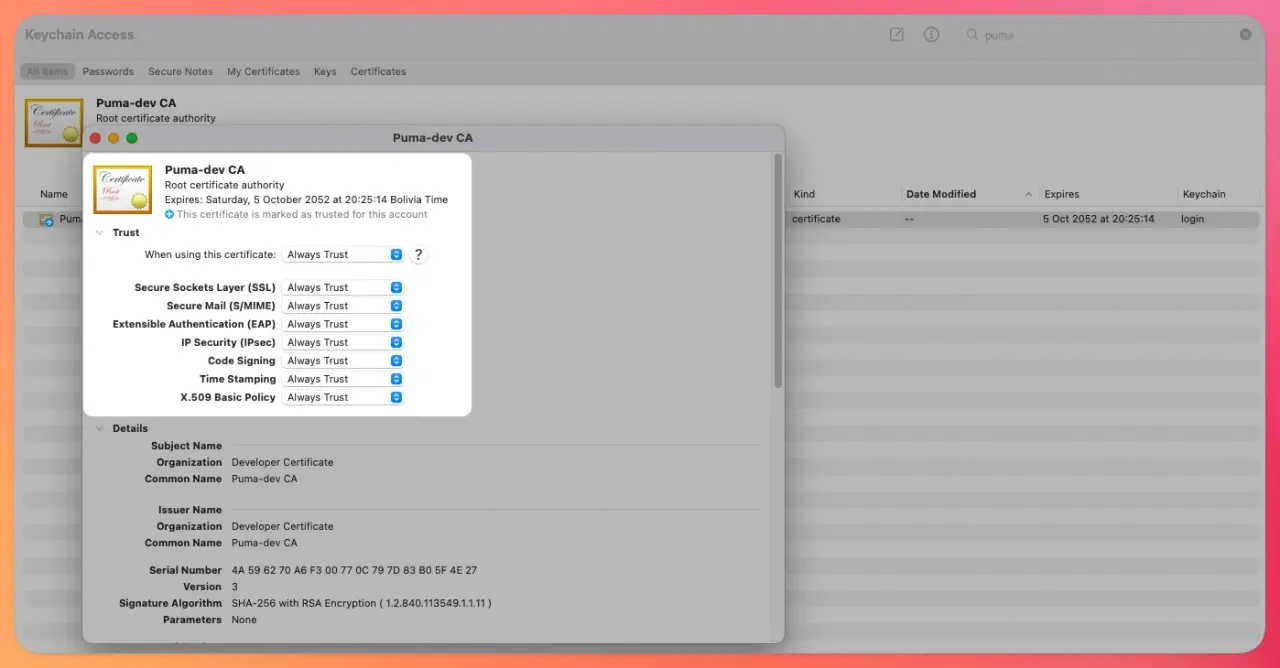The height and width of the screenshot is (668, 1280).
Task: Collapse the Details section disclosure triangle
Action: 99,428
